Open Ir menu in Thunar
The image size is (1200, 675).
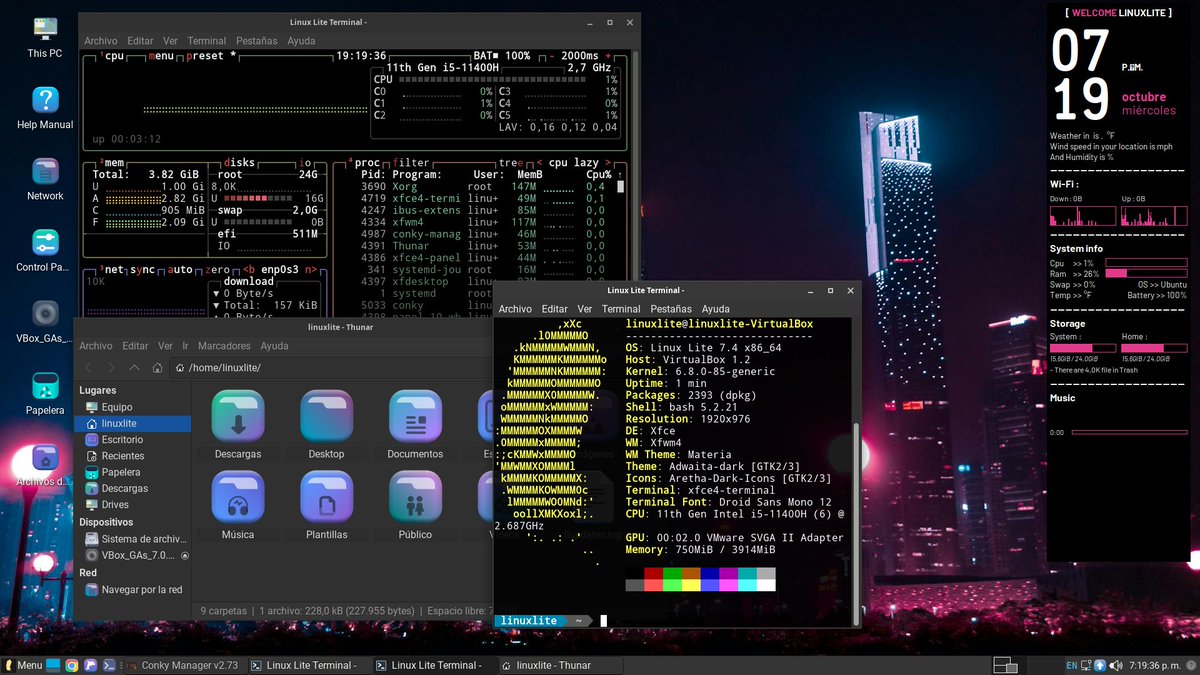point(185,346)
